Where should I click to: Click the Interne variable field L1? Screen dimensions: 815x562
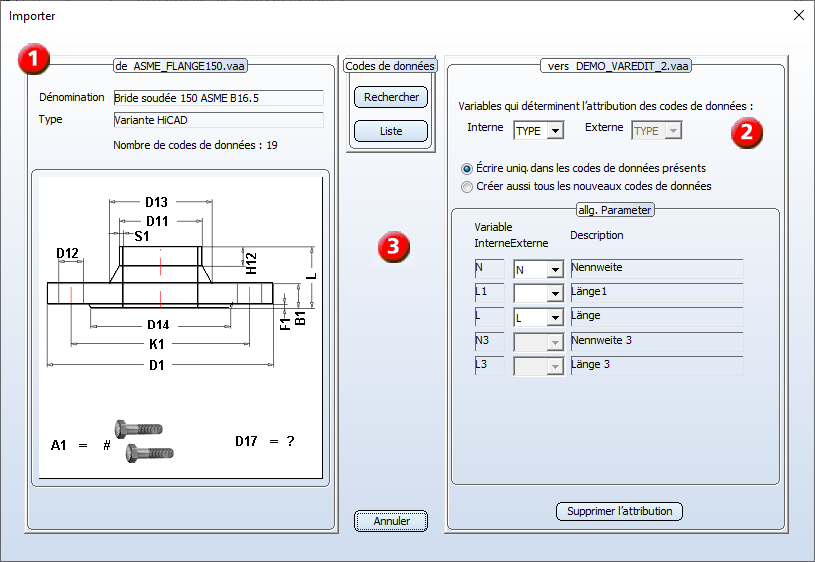point(489,293)
